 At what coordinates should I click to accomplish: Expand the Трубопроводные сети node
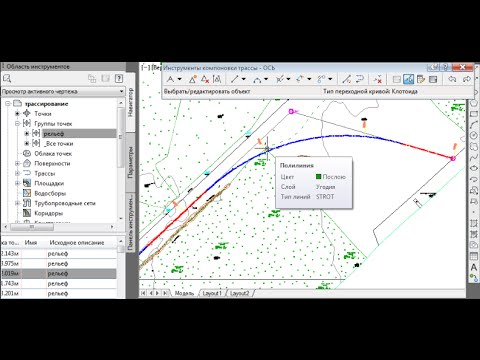pyautogui.click(x=17, y=203)
